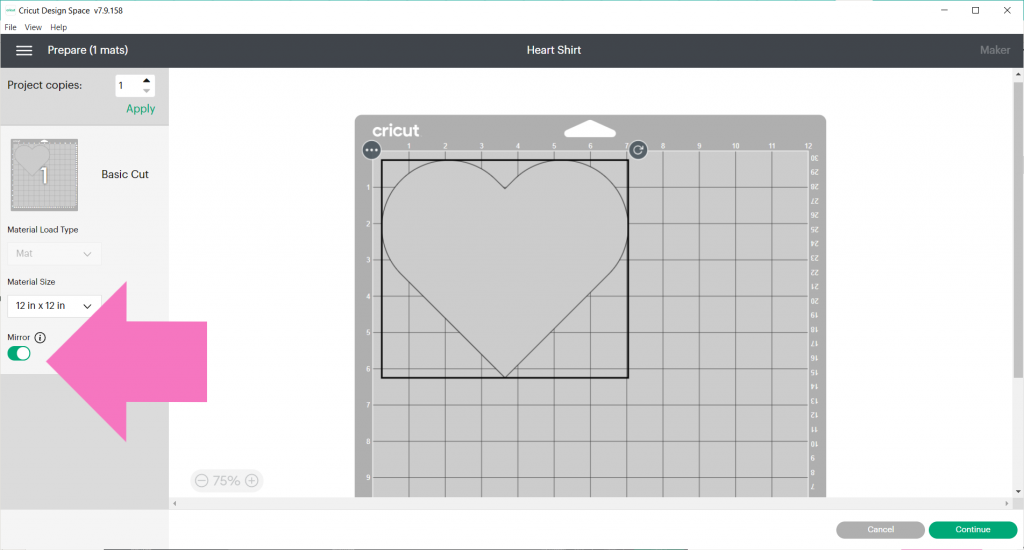Select the mat 1 Basic Cut thumbnail
1024x550 pixels.
(x=44, y=174)
